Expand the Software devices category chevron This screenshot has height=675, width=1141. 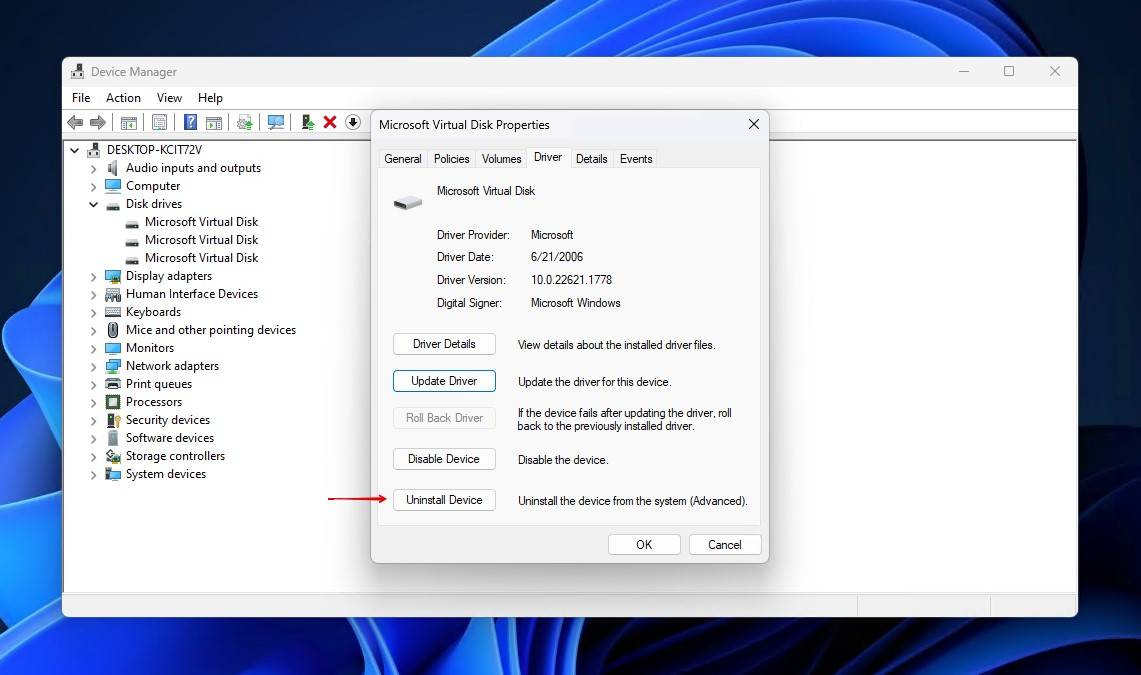[93, 439]
